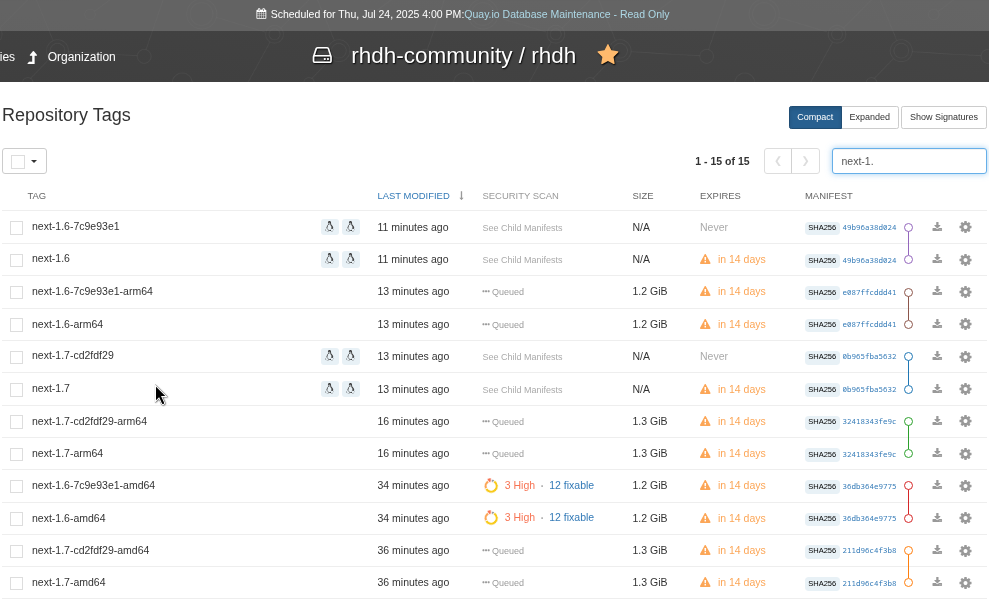Click first Linux penguin icon for next-1.7-cd2fdf29
This screenshot has width=989, height=601.
pos(329,356)
